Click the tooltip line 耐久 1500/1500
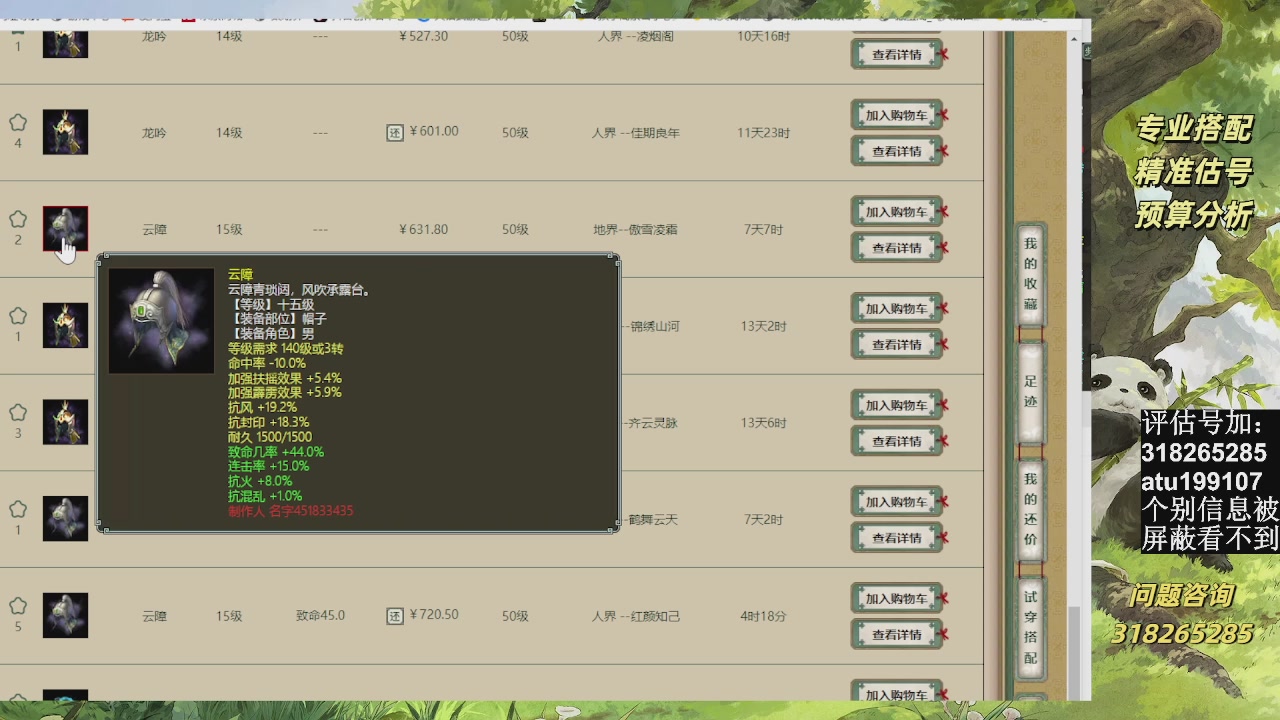1280x720 pixels. click(x=270, y=437)
